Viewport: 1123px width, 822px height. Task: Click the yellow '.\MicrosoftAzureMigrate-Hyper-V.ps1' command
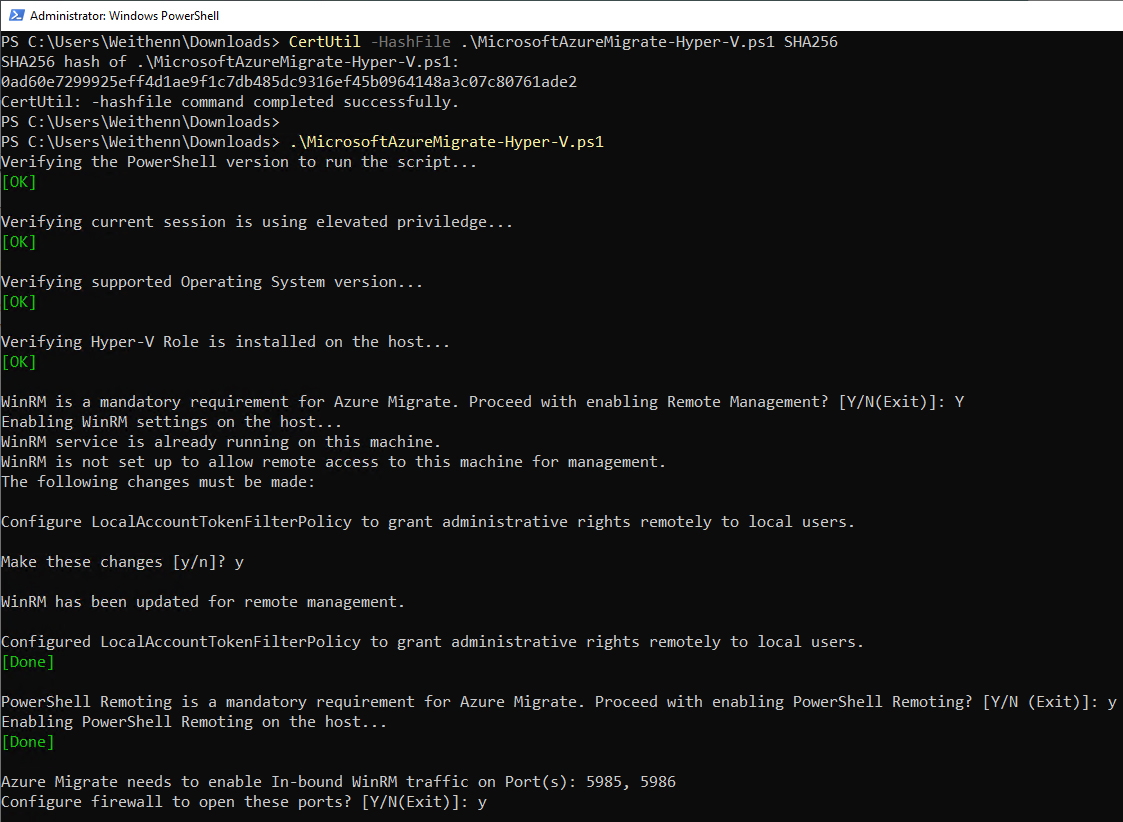[x=447, y=142]
